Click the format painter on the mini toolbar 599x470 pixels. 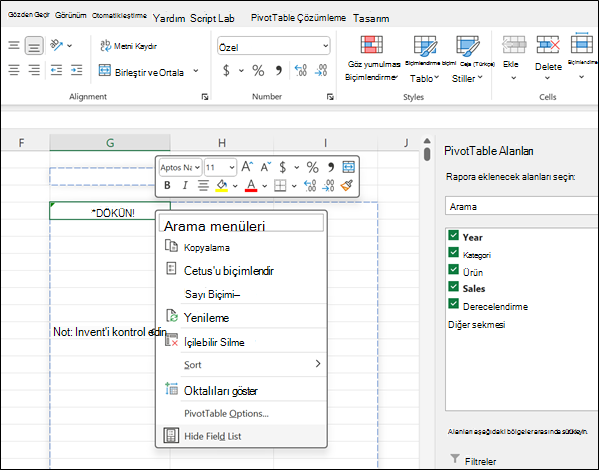click(x=347, y=185)
